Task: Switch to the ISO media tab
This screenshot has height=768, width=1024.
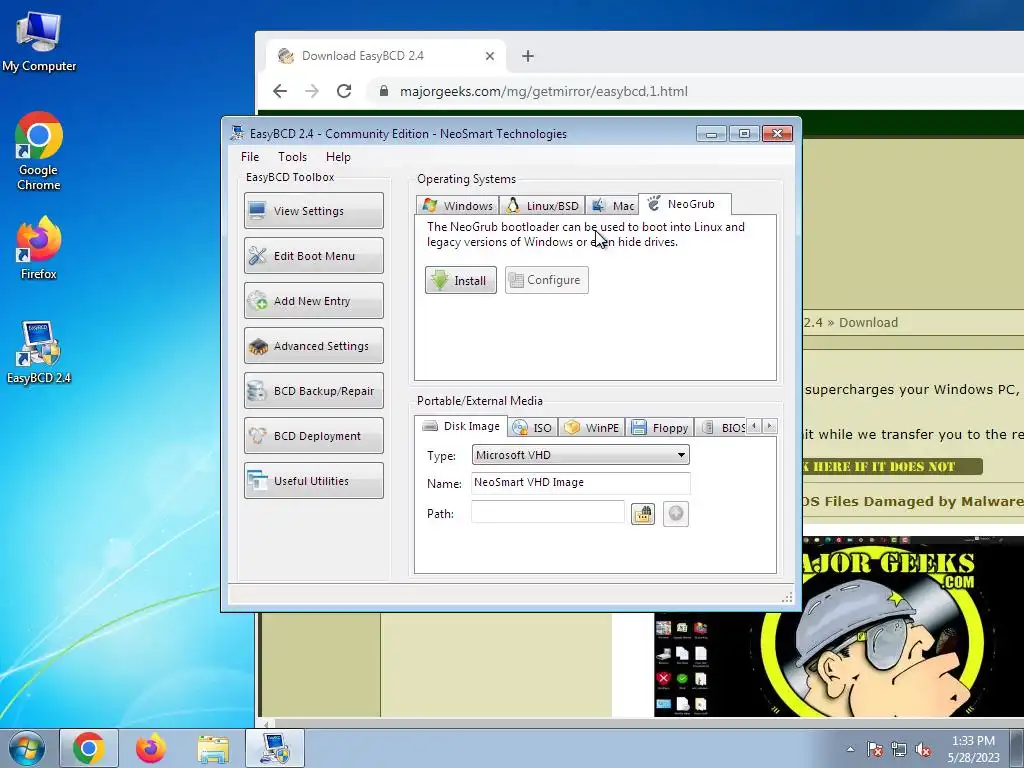Action: tap(533, 428)
